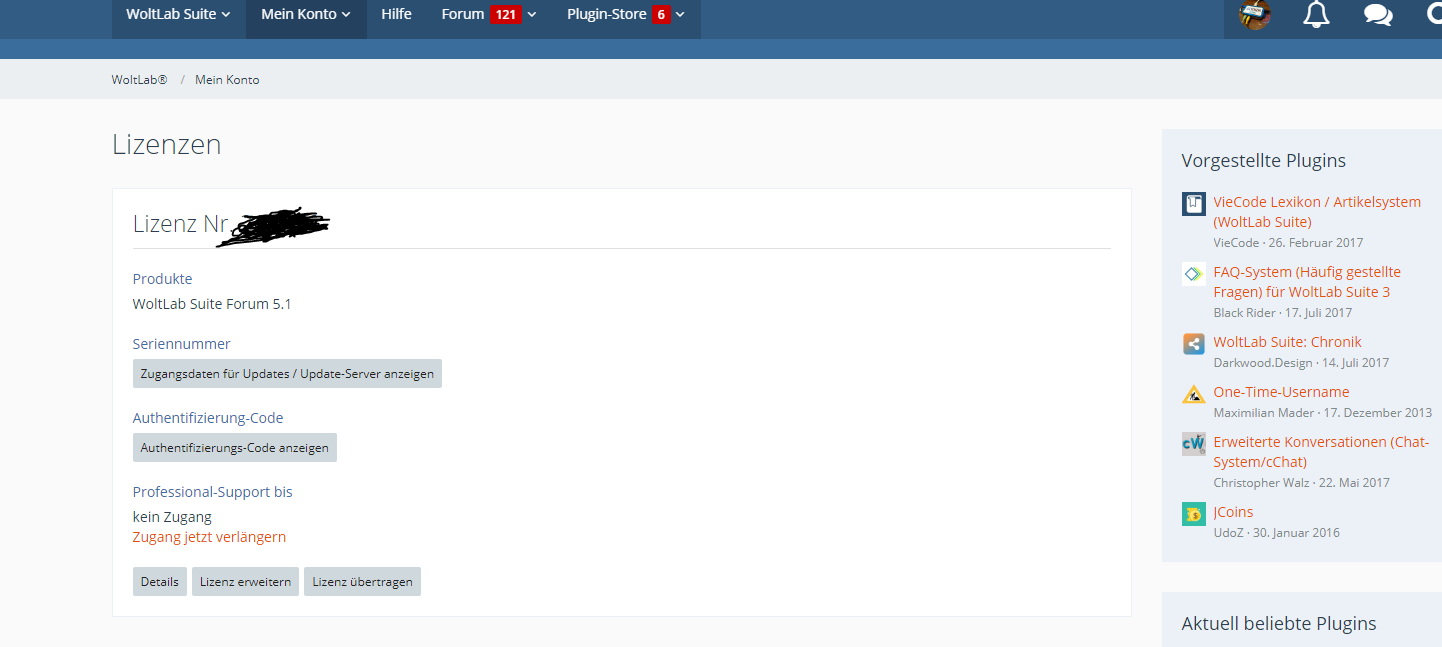Screen dimensions: 1442x647
Task: Expand the Mein Konto dropdown menu
Action: tap(306, 15)
